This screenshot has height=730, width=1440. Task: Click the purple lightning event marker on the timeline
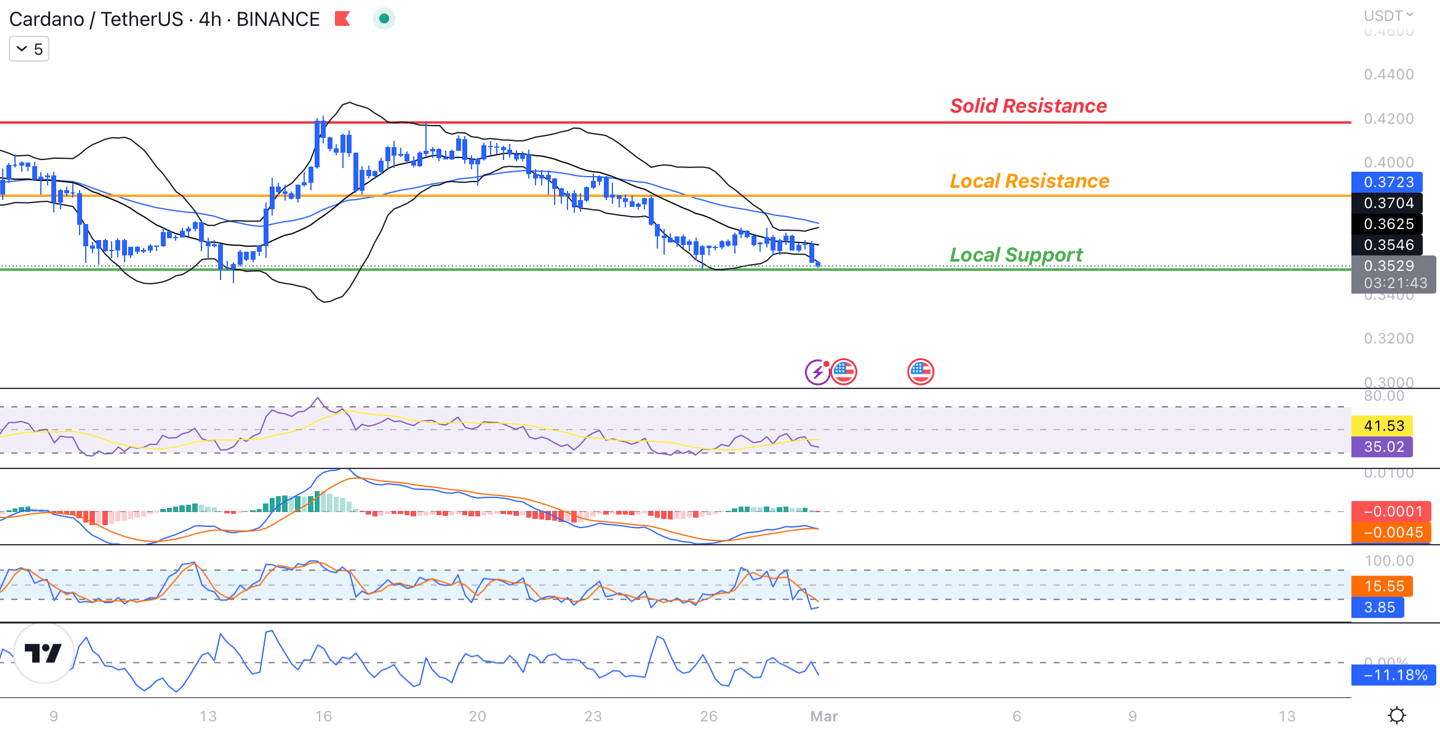coord(818,371)
